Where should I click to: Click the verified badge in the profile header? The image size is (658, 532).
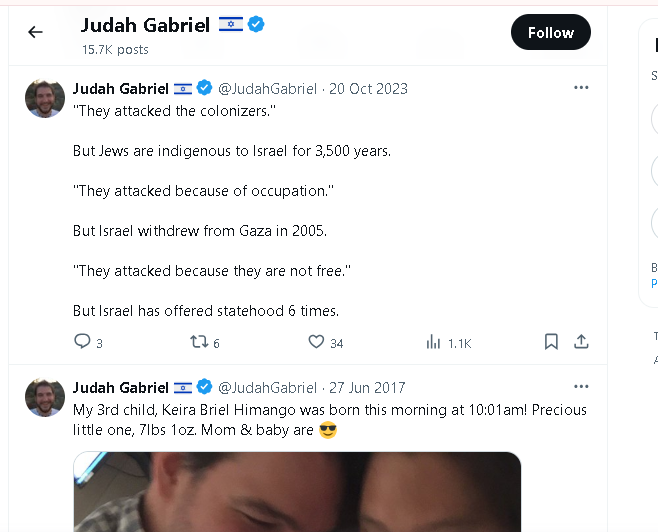click(257, 24)
